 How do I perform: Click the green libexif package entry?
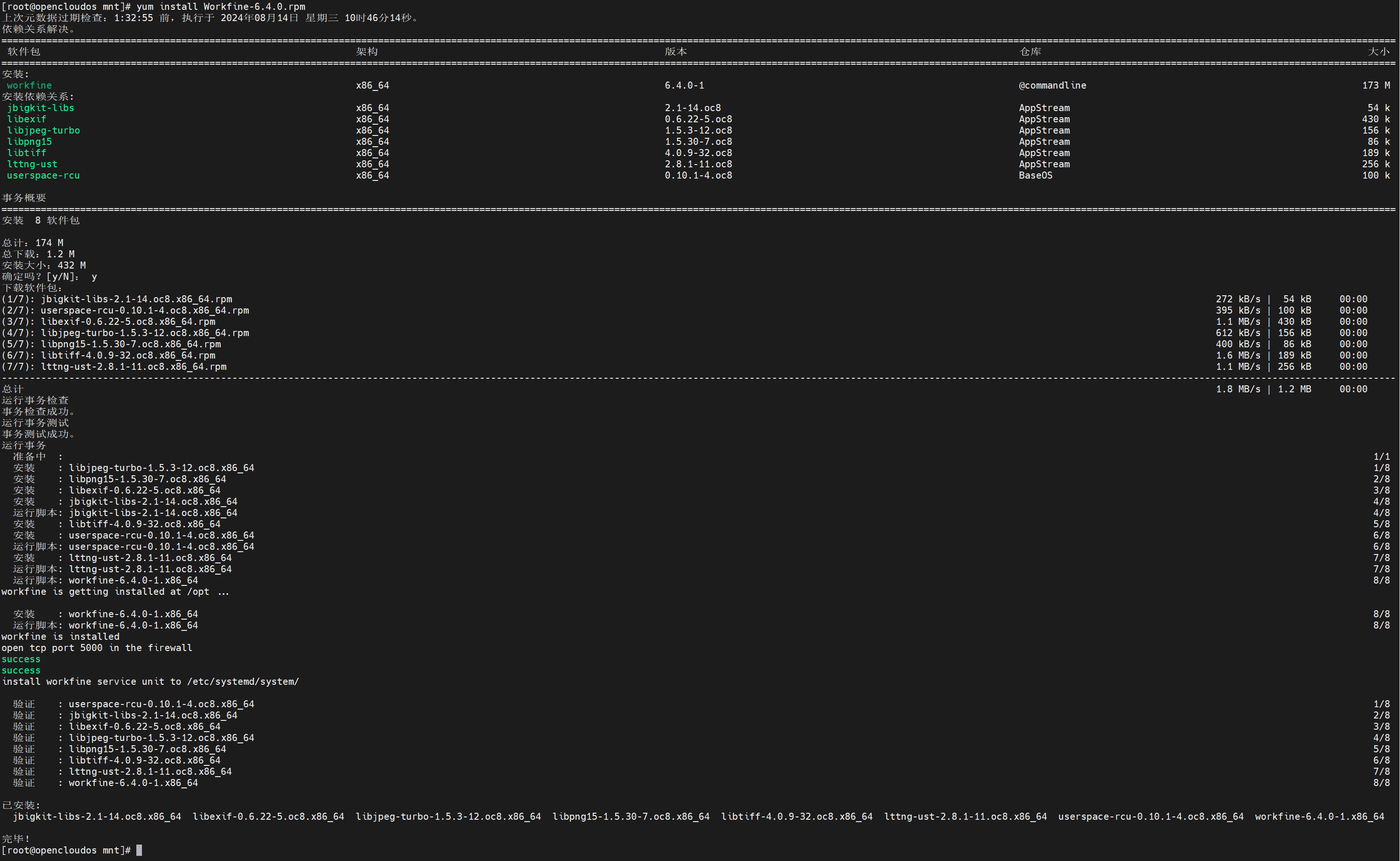[x=26, y=119]
